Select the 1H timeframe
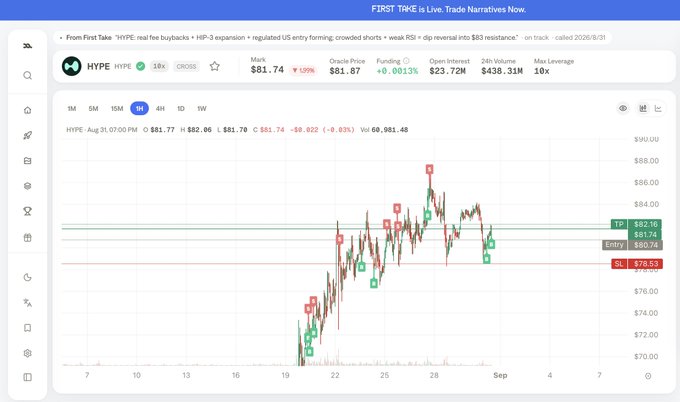Image resolution: width=680 pixels, height=402 pixels. pyautogui.click(x=139, y=108)
